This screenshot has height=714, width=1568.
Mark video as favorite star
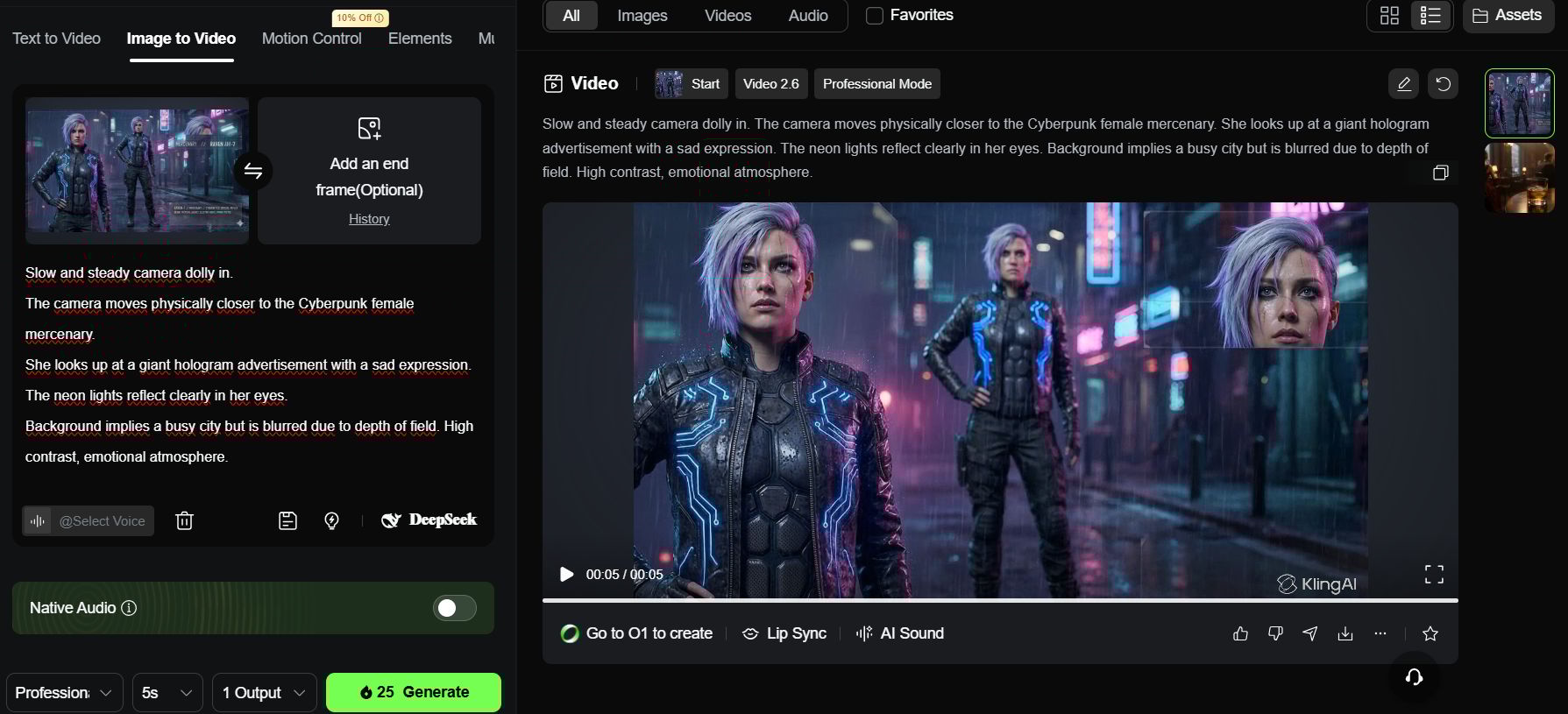[x=1430, y=633]
